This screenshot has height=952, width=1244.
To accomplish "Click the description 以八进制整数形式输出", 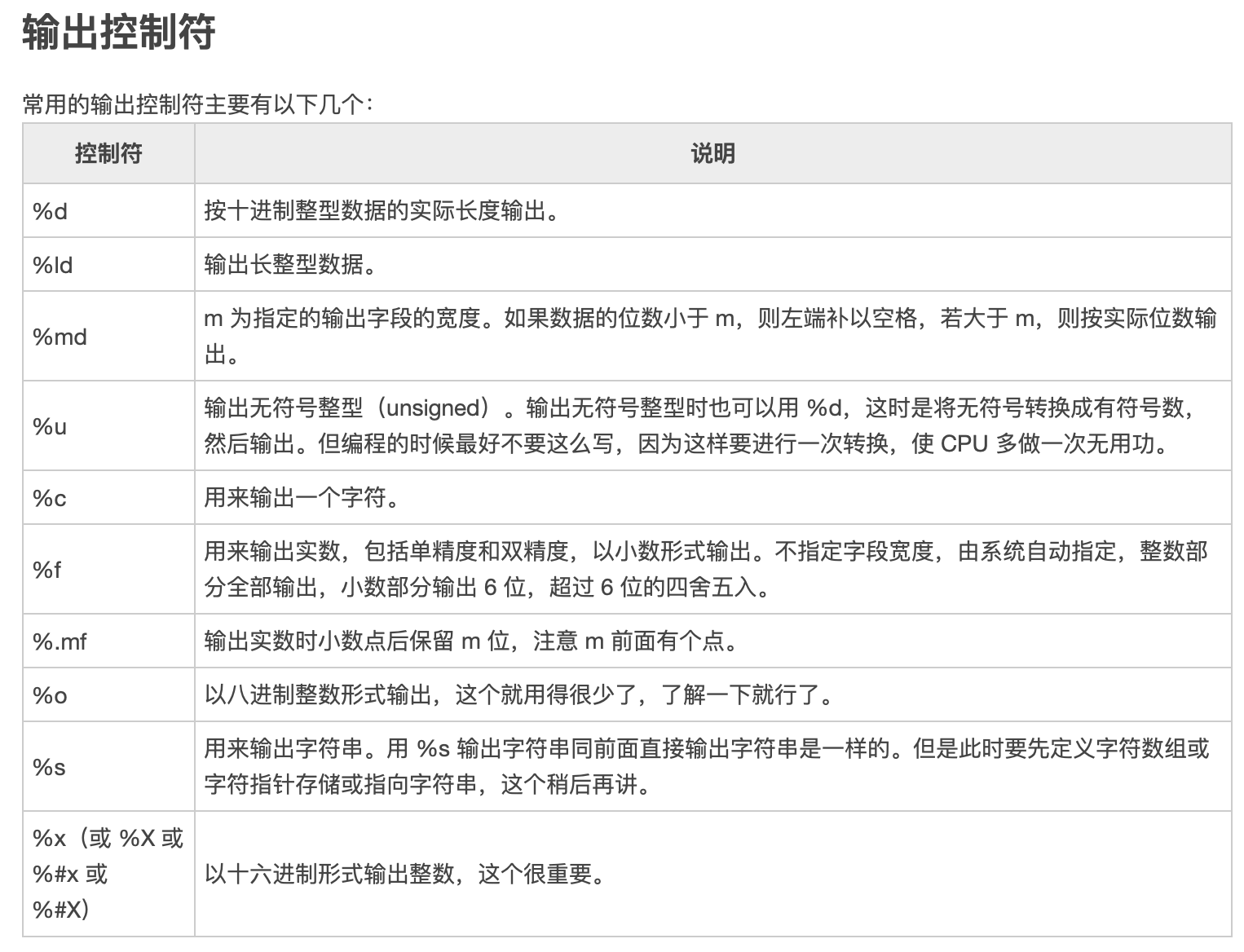I will [712, 695].
